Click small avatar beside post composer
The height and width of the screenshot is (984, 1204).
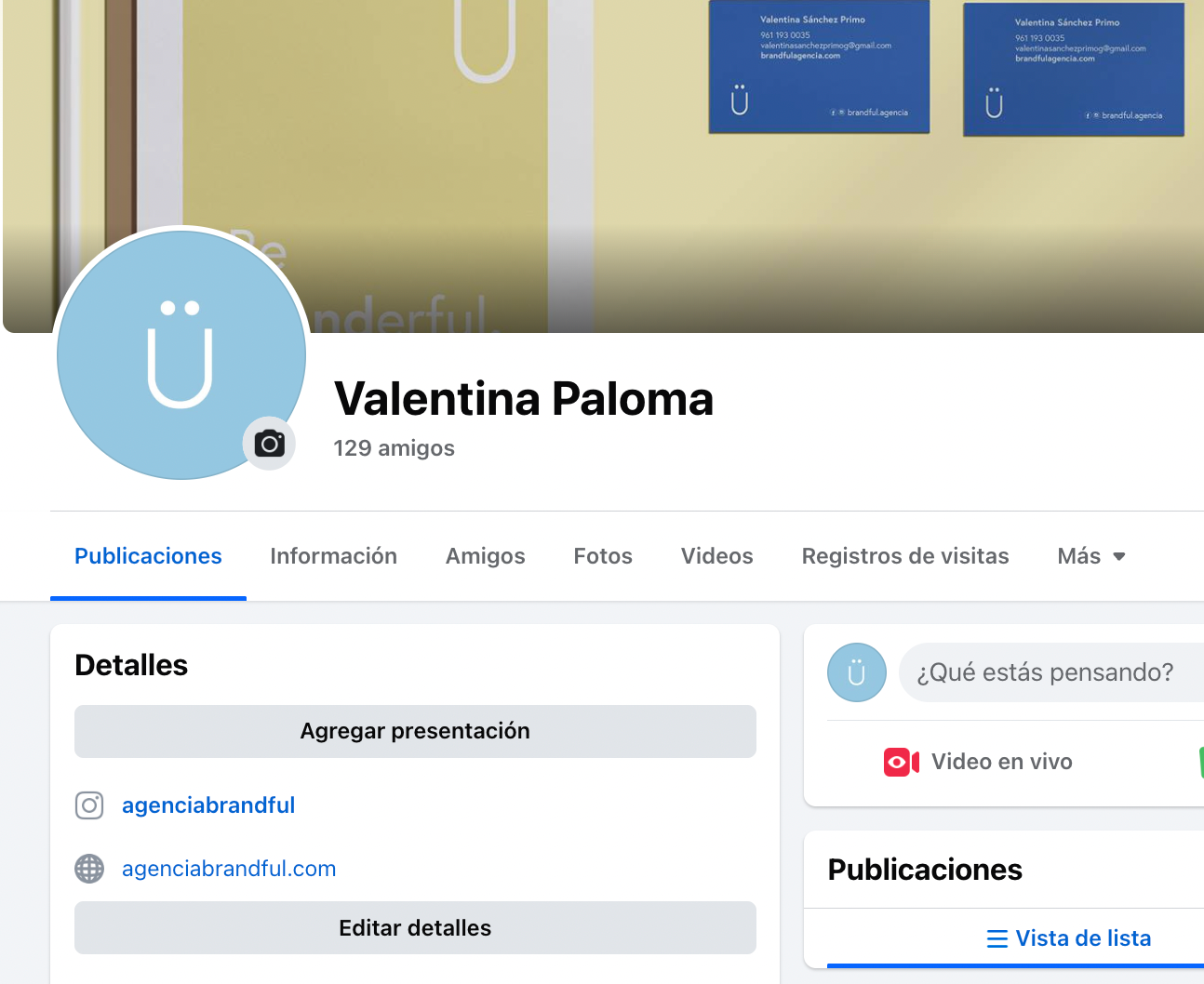click(857, 672)
